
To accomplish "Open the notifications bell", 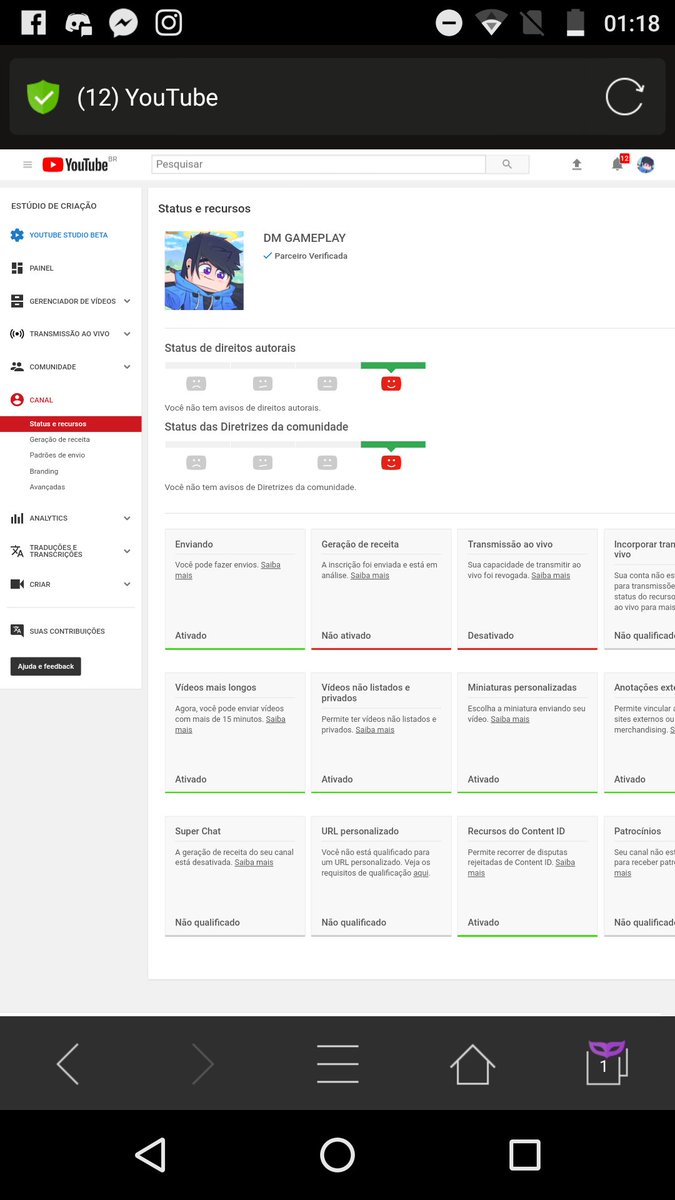I will point(618,164).
